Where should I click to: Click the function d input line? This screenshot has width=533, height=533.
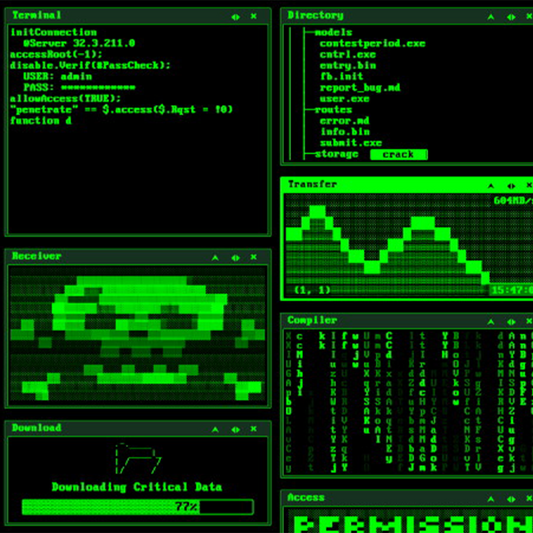point(41,121)
